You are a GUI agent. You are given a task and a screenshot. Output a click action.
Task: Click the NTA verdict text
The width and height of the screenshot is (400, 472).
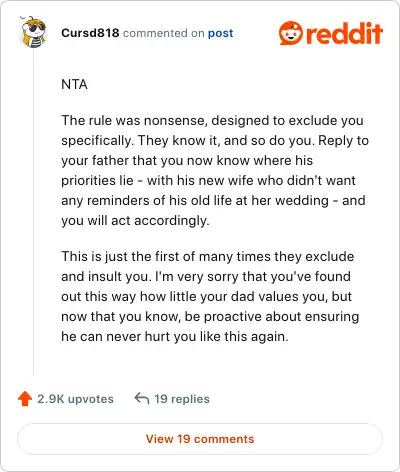(x=74, y=84)
